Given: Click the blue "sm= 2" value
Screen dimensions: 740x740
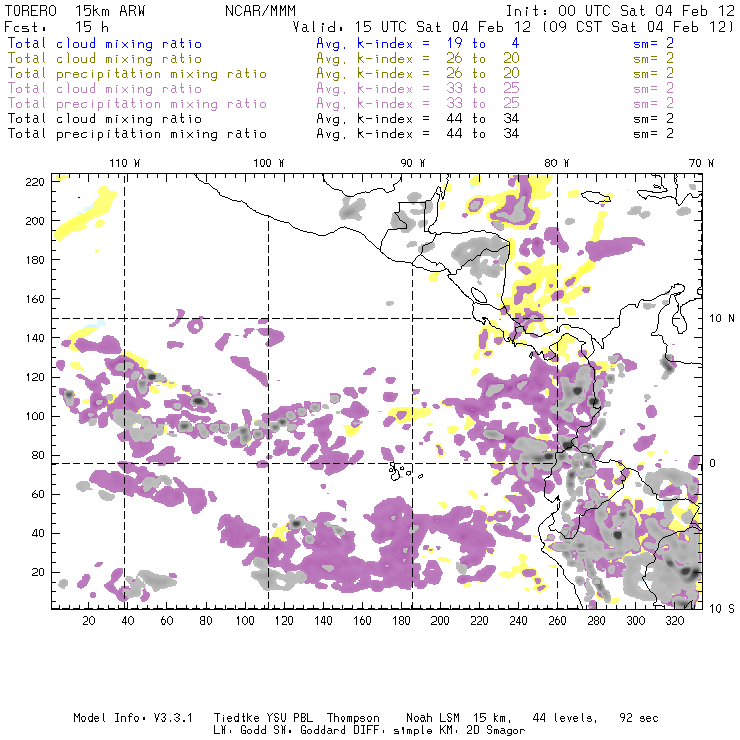Looking at the screenshot, I should click(x=653, y=43).
